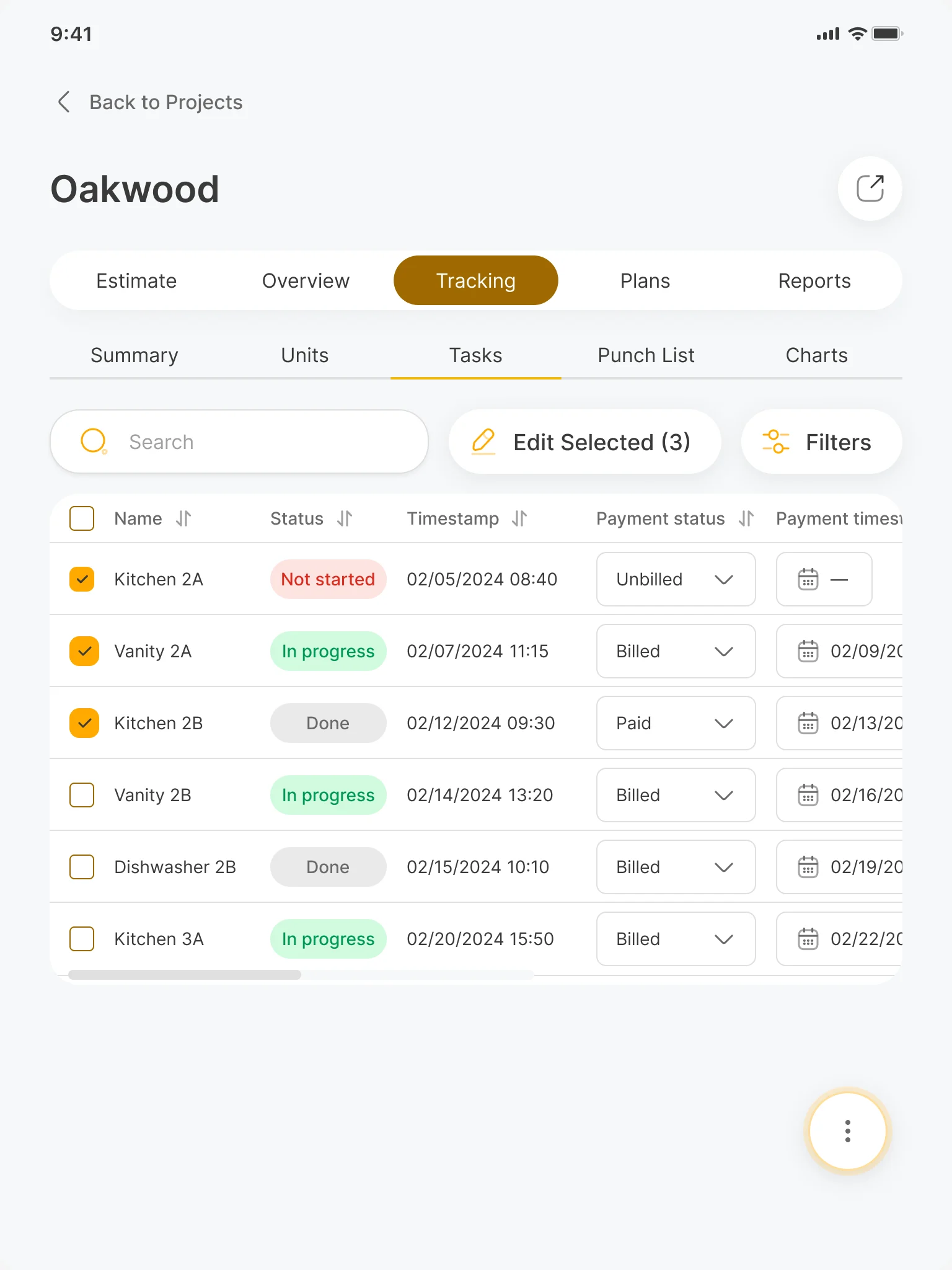This screenshot has width=952, height=1270.
Task: Select the Tracking tab
Action: 476,280
